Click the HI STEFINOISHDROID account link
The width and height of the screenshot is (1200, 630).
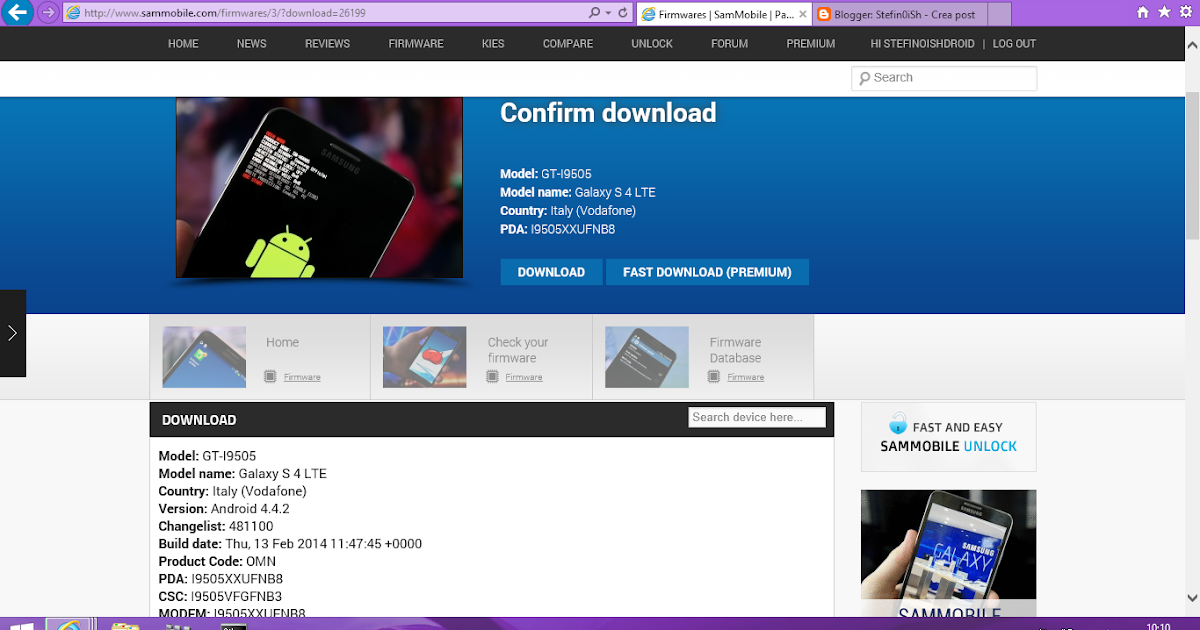click(x=924, y=44)
